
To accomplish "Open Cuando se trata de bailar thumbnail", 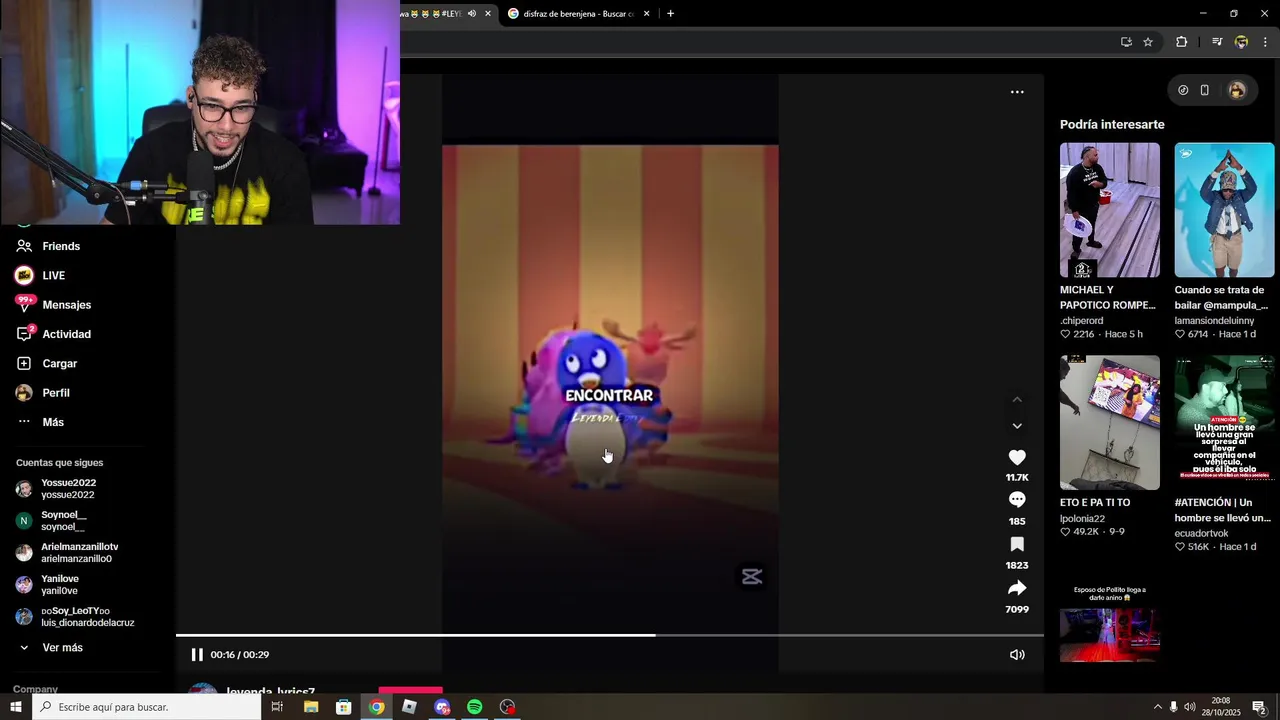I will 1224,210.
